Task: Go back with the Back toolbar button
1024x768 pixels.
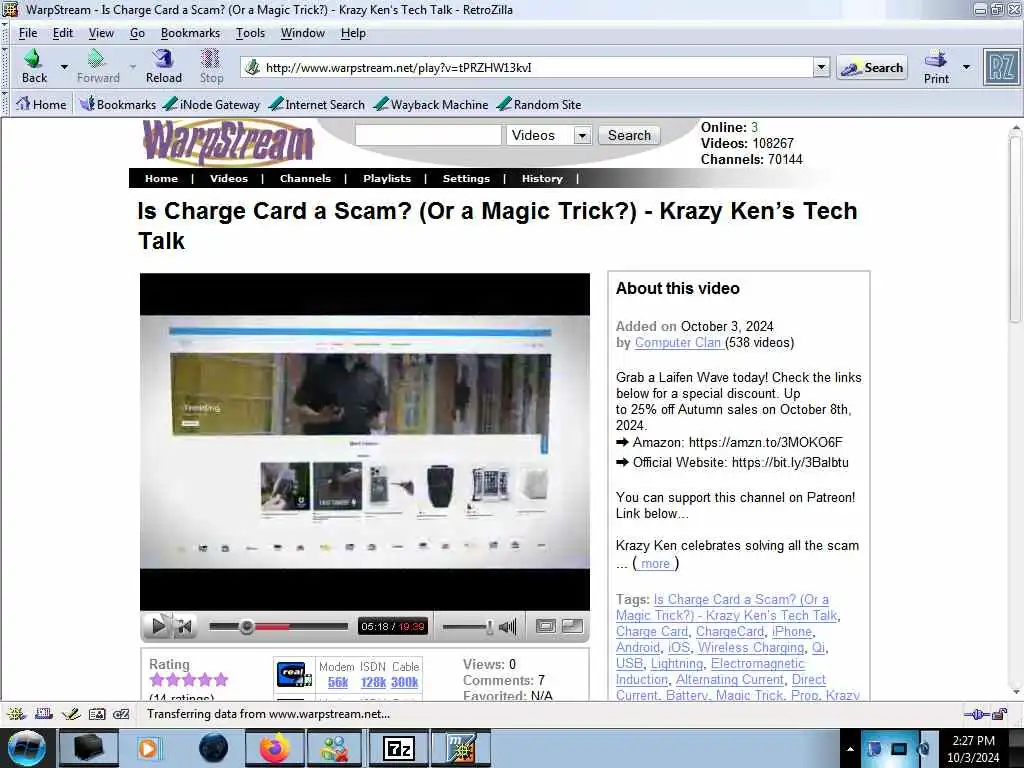Action: (x=34, y=67)
